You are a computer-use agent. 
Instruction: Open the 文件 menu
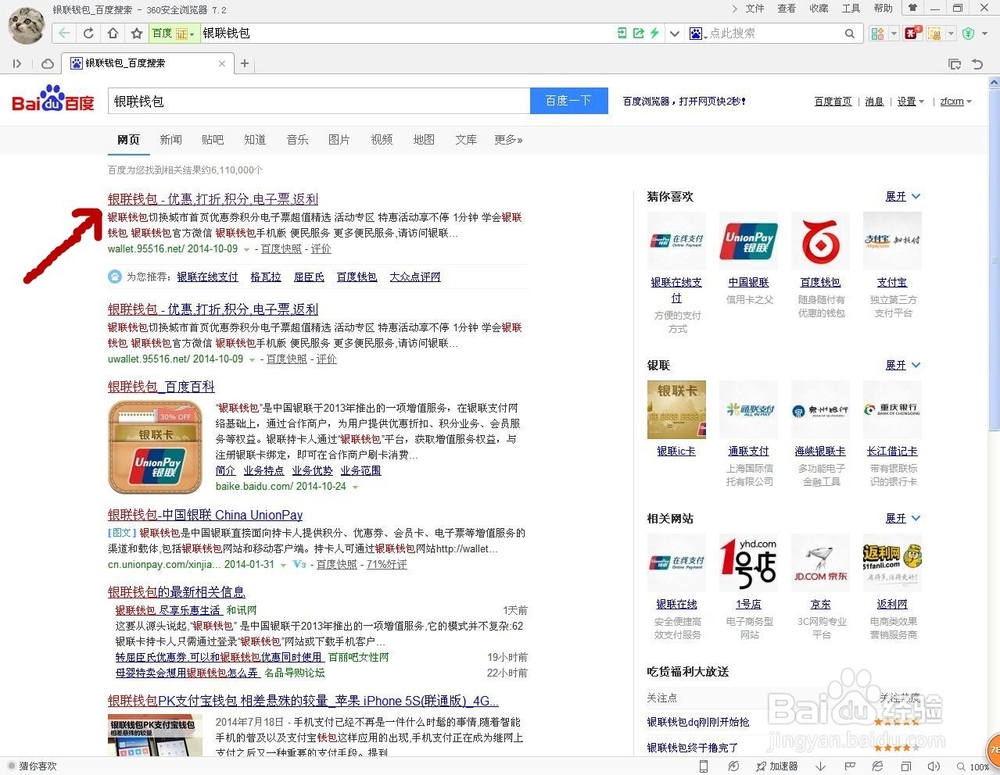pyautogui.click(x=754, y=8)
